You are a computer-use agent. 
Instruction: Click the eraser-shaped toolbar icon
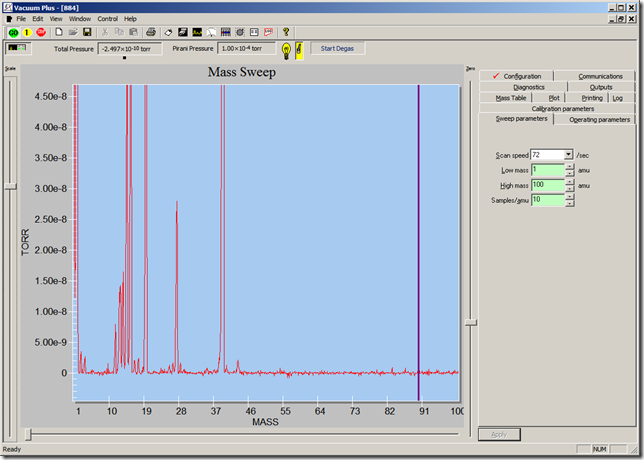168,32
